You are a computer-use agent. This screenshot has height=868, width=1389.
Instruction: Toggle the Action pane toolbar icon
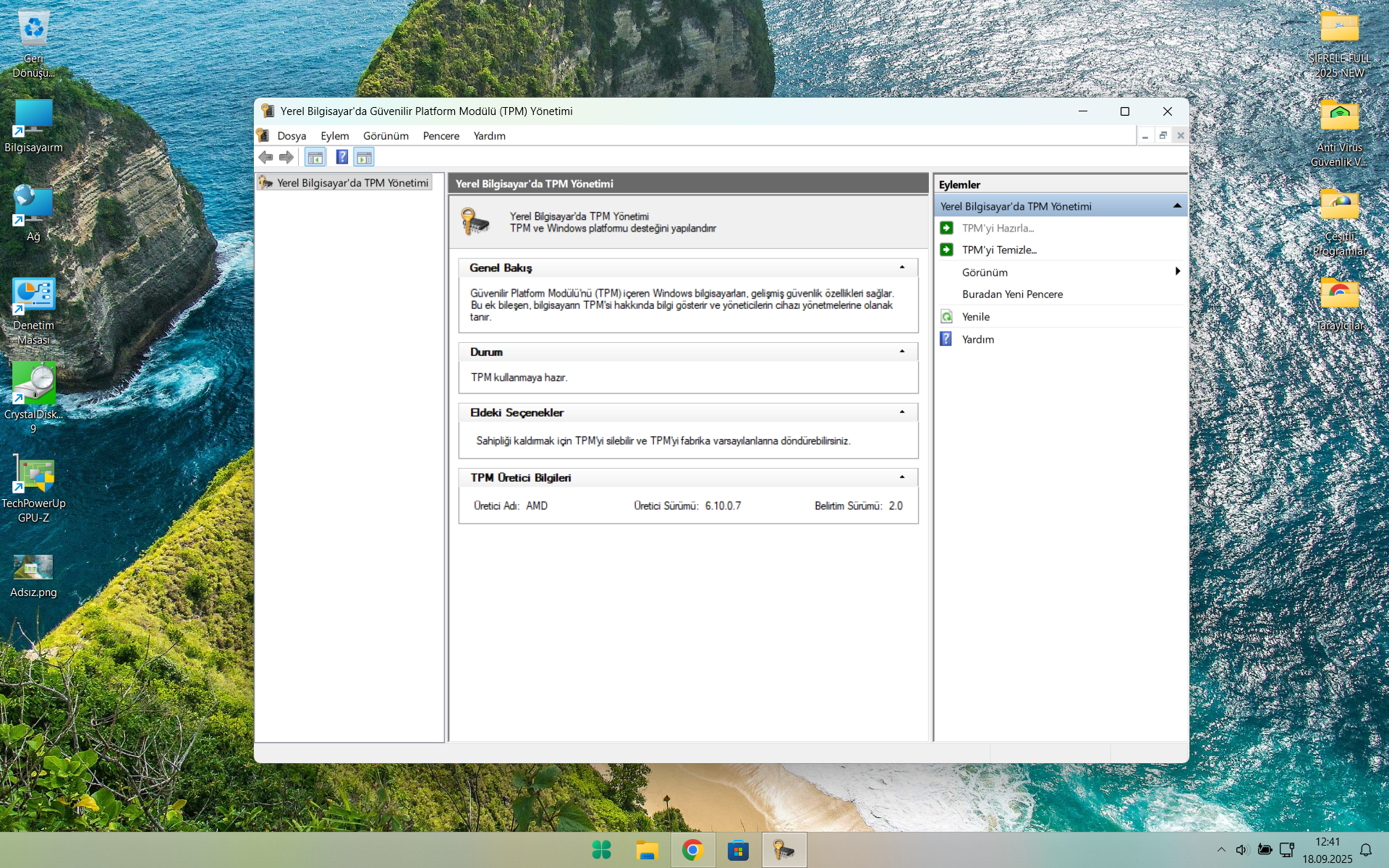click(364, 157)
